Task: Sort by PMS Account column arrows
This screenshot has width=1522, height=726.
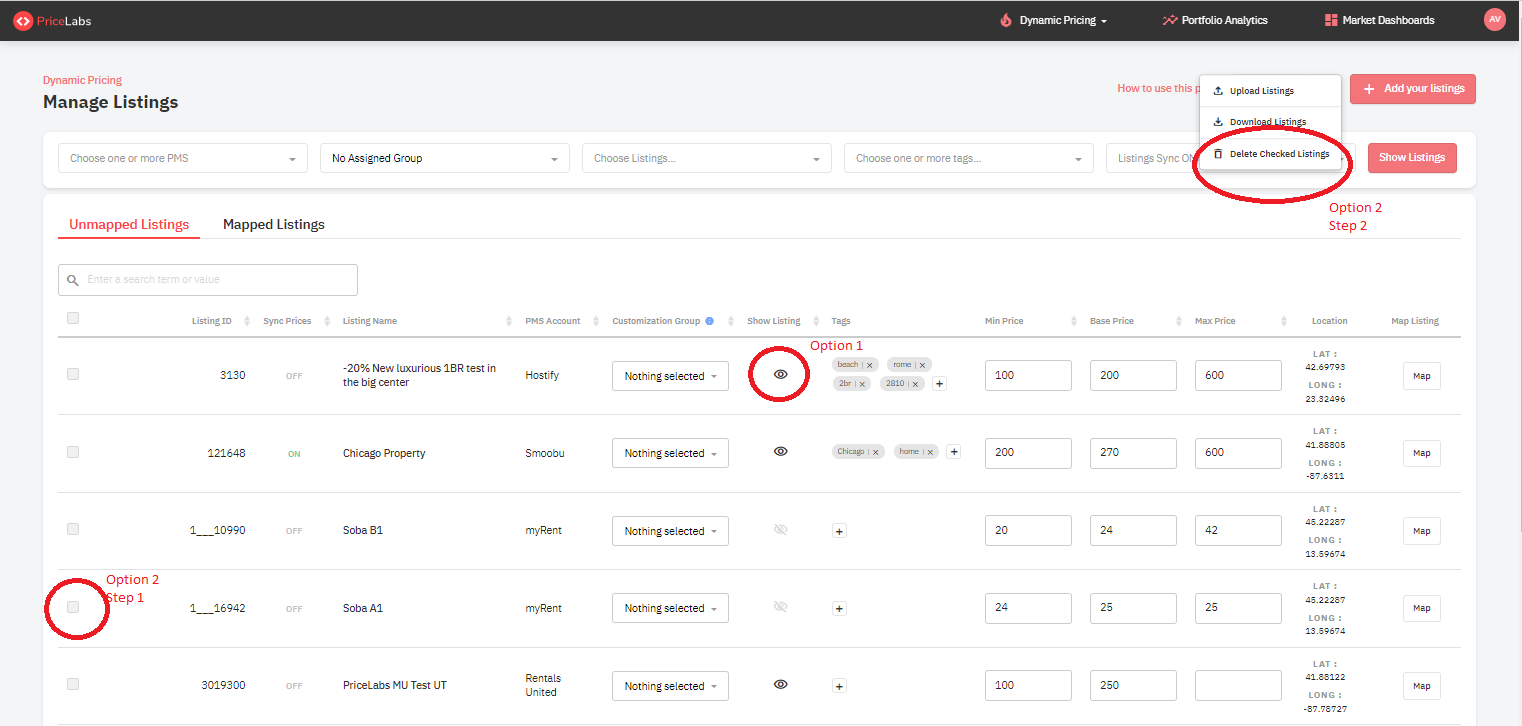Action: click(596, 321)
